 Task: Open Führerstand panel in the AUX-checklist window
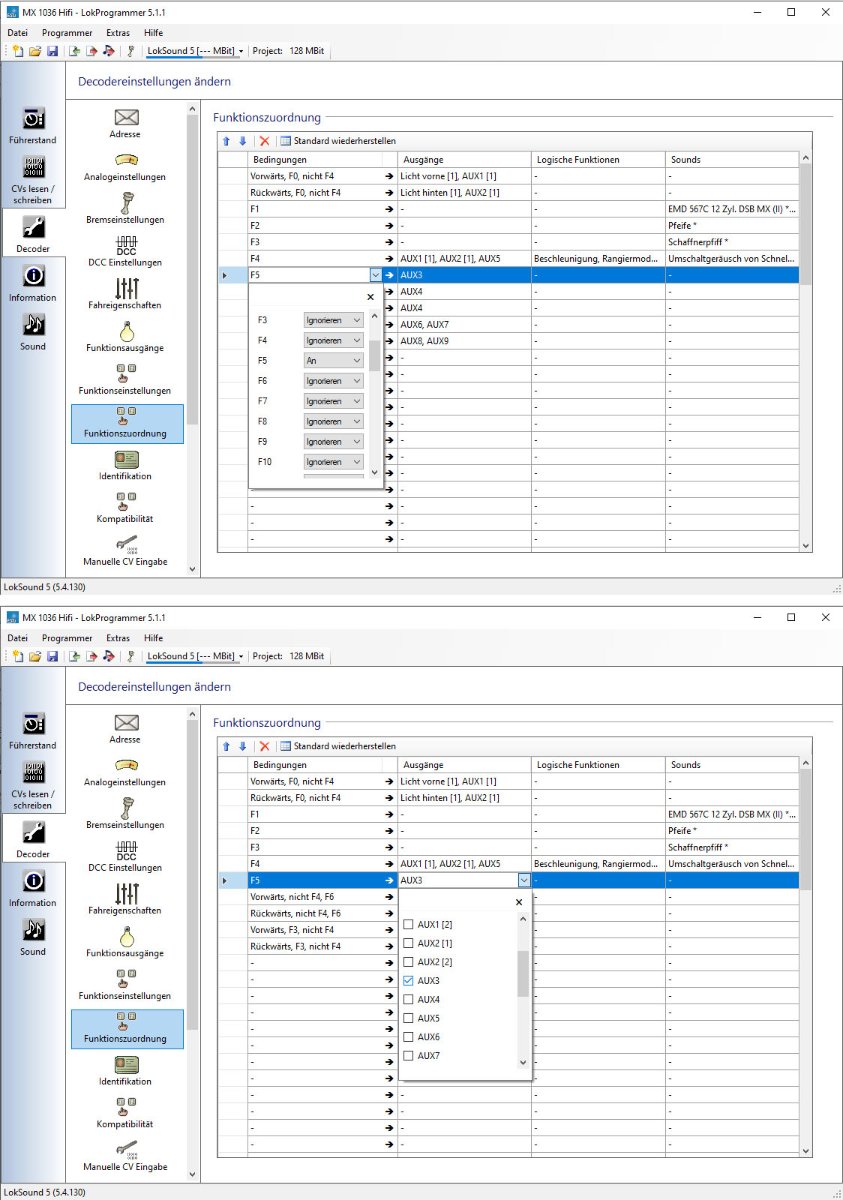[33, 730]
